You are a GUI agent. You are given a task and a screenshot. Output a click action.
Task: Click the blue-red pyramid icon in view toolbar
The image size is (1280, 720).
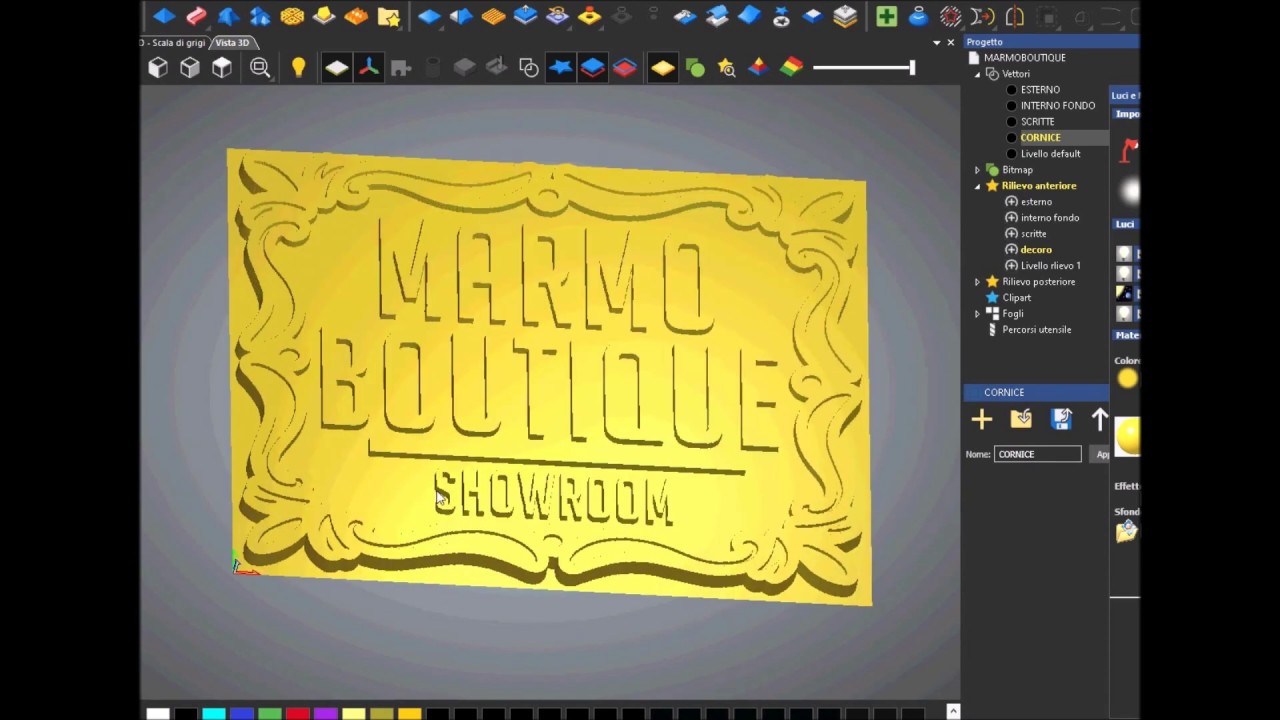coord(758,68)
